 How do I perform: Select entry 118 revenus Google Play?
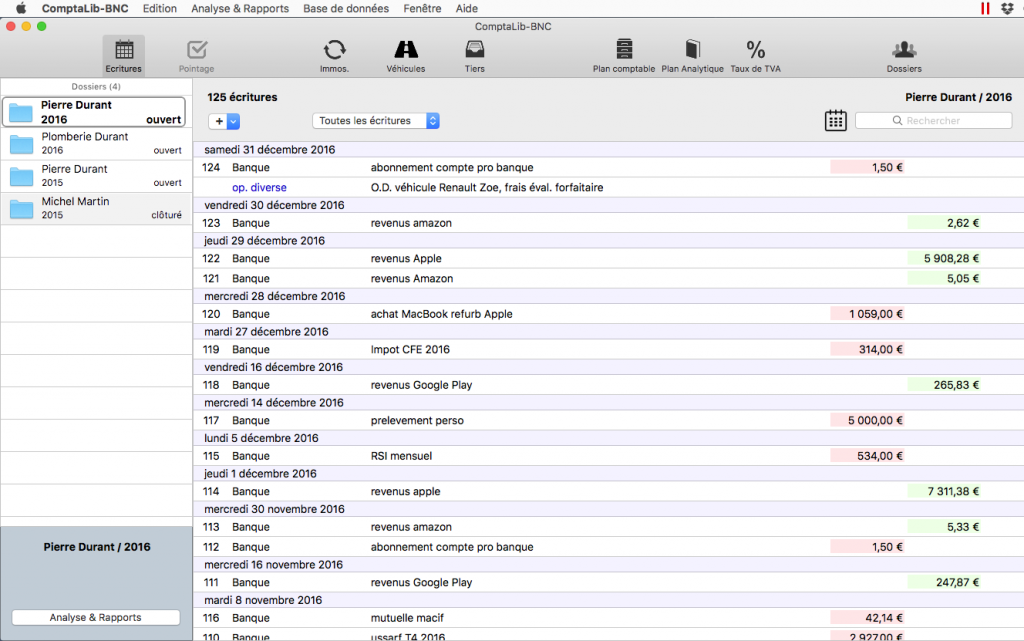[609, 385]
